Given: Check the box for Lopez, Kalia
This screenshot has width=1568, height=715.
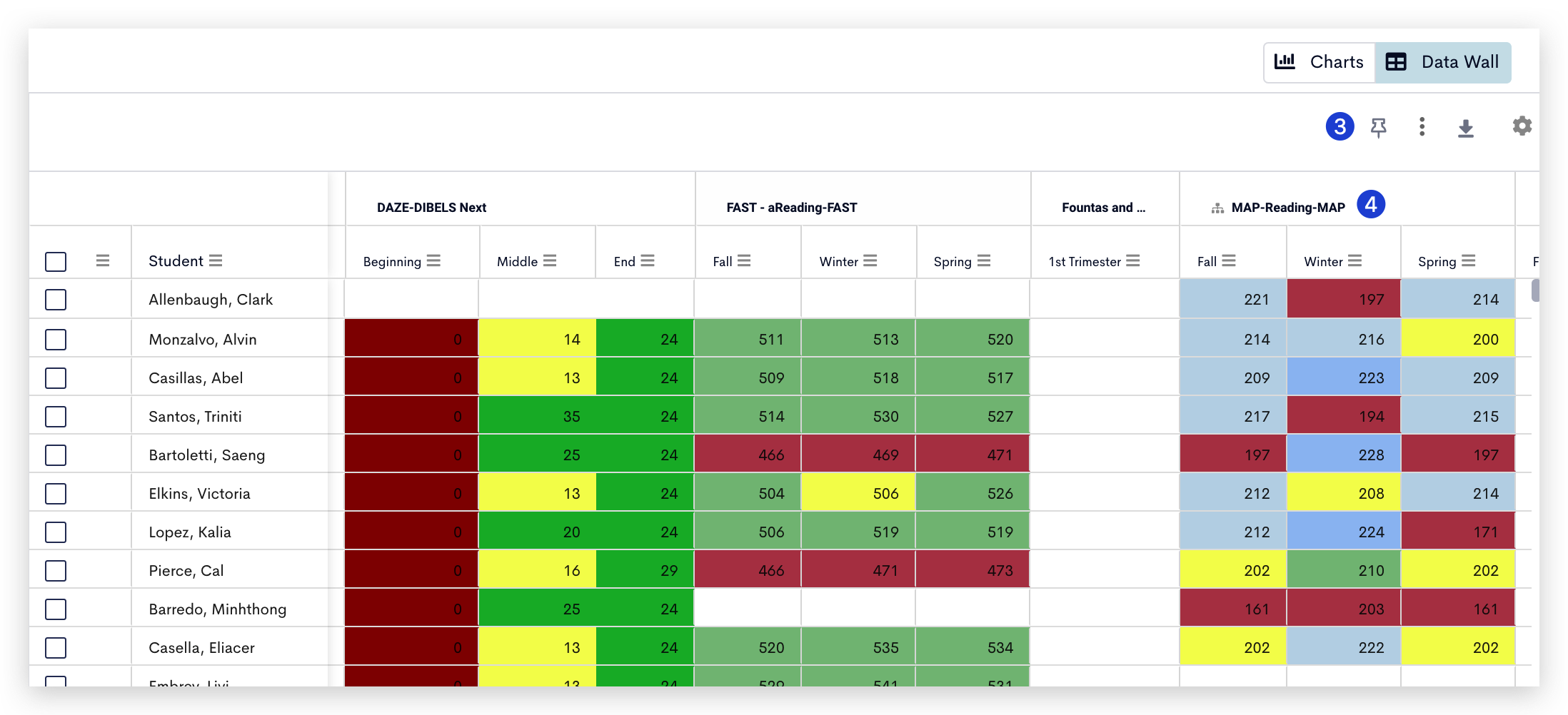Looking at the screenshot, I should [56, 532].
